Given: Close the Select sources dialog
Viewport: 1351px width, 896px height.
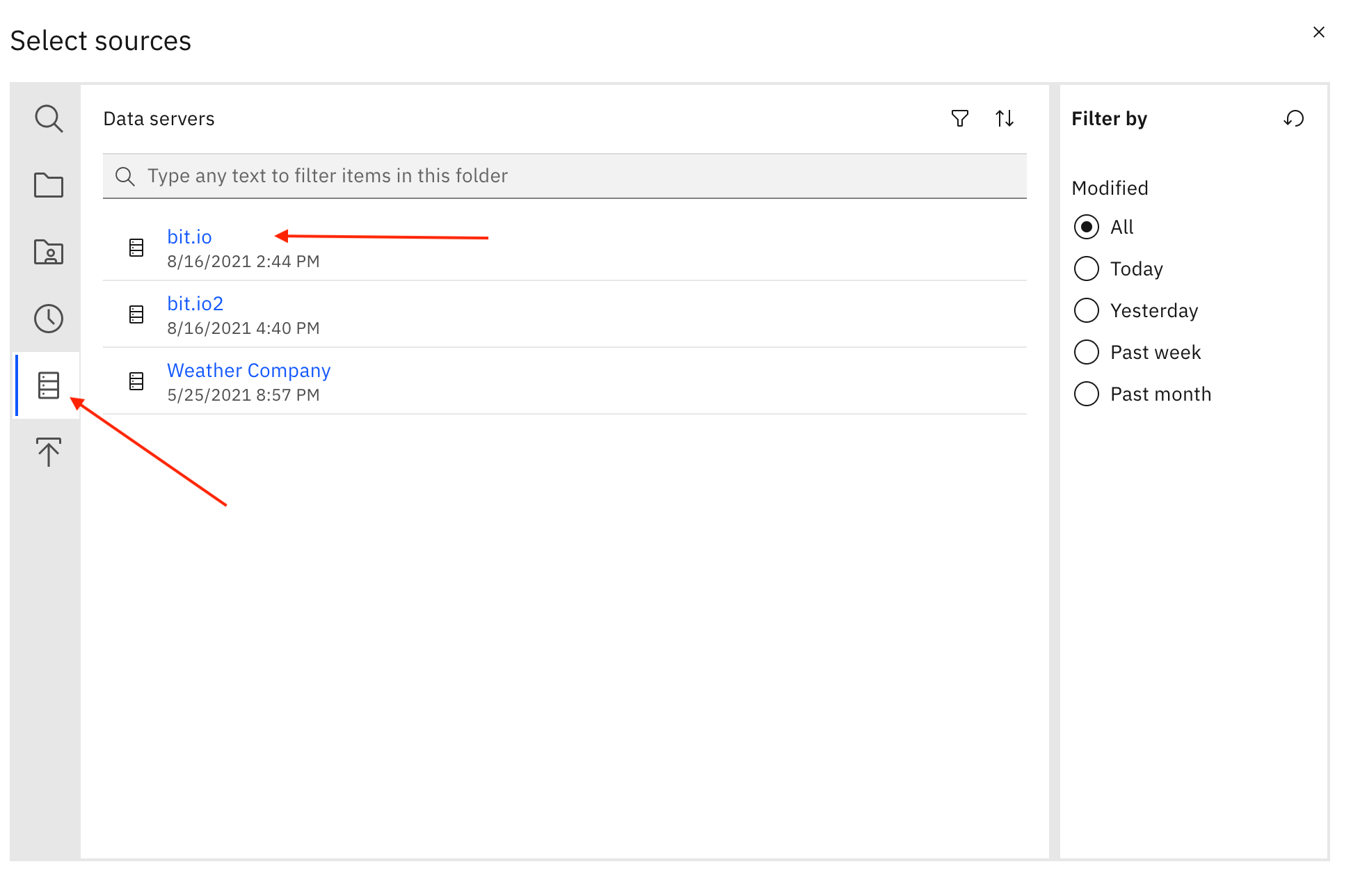Looking at the screenshot, I should pos(1318,32).
